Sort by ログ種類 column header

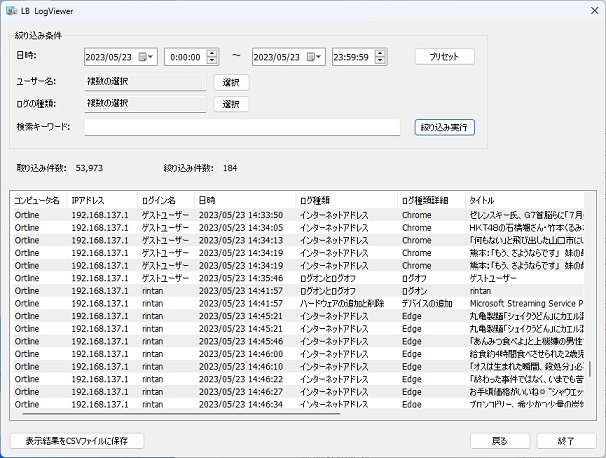(347, 200)
